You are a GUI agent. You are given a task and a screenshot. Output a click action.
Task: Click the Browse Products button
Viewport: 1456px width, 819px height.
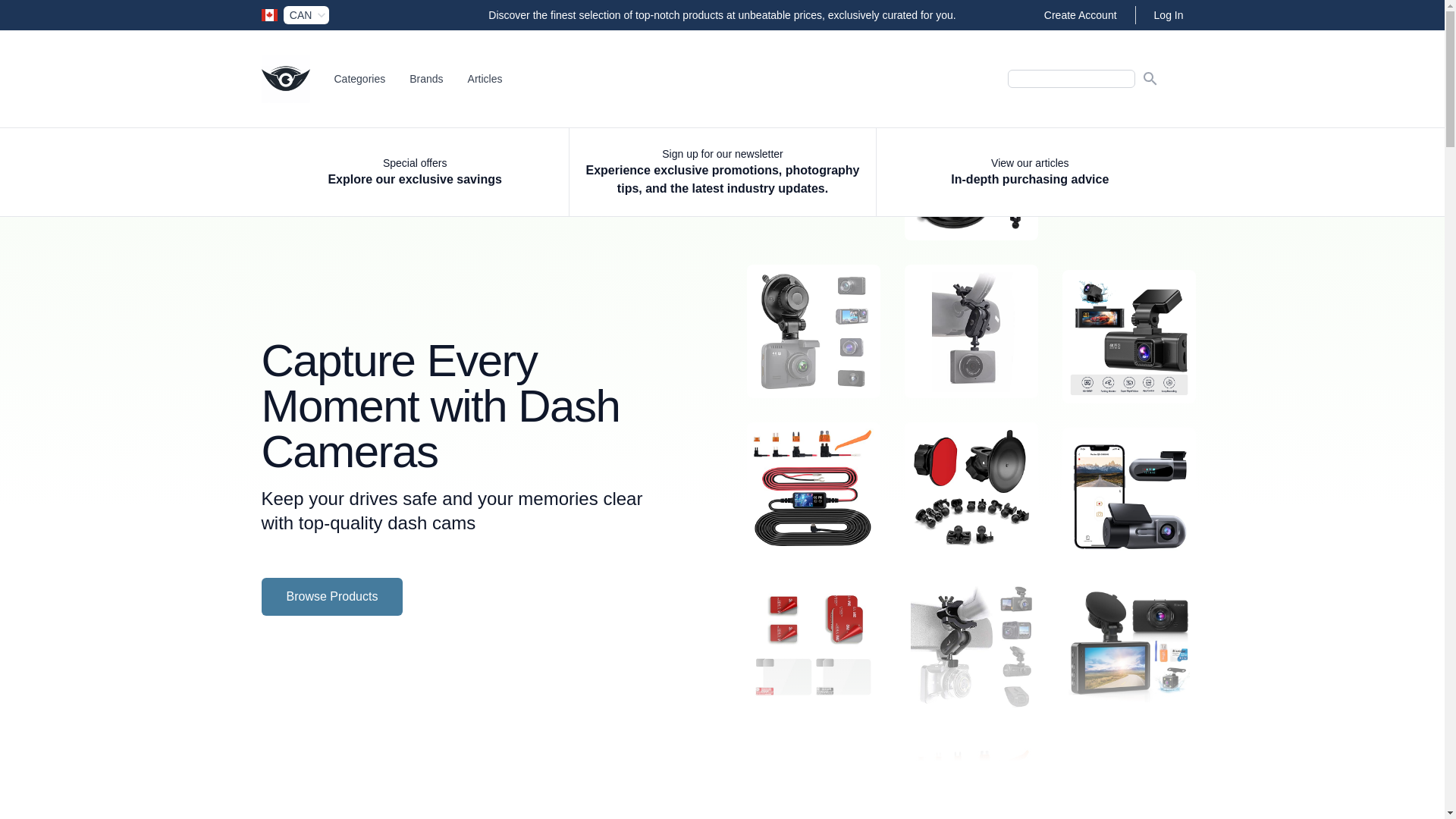tap(331, 597)
